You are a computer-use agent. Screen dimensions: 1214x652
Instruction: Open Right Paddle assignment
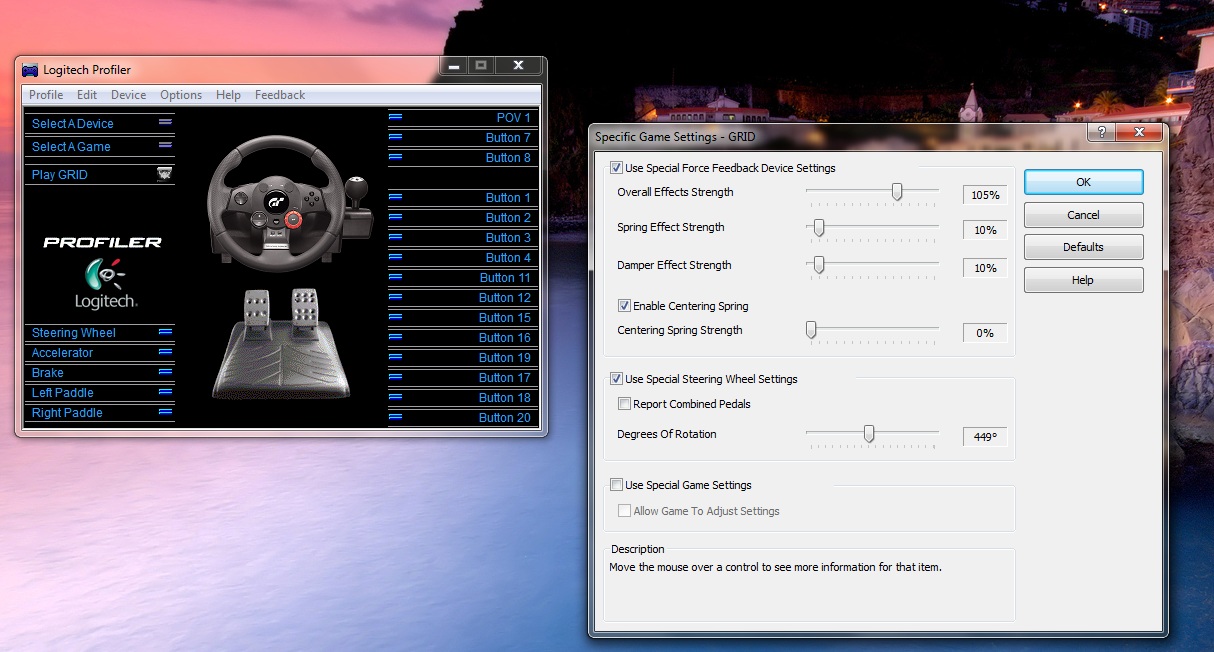[67, 413]
